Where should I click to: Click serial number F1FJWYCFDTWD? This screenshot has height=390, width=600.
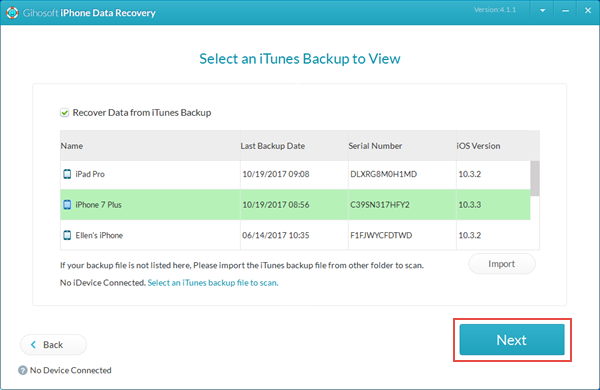click(381, 235)
